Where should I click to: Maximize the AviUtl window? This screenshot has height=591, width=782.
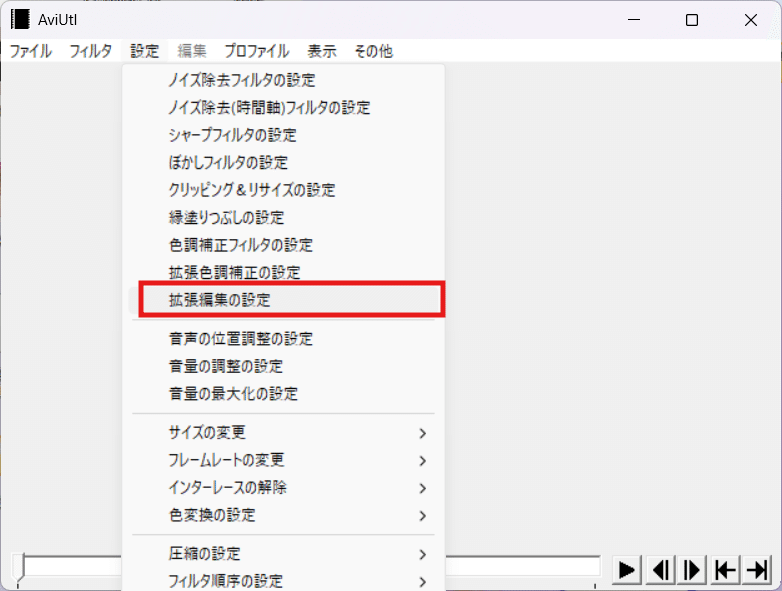coord(692,20)
